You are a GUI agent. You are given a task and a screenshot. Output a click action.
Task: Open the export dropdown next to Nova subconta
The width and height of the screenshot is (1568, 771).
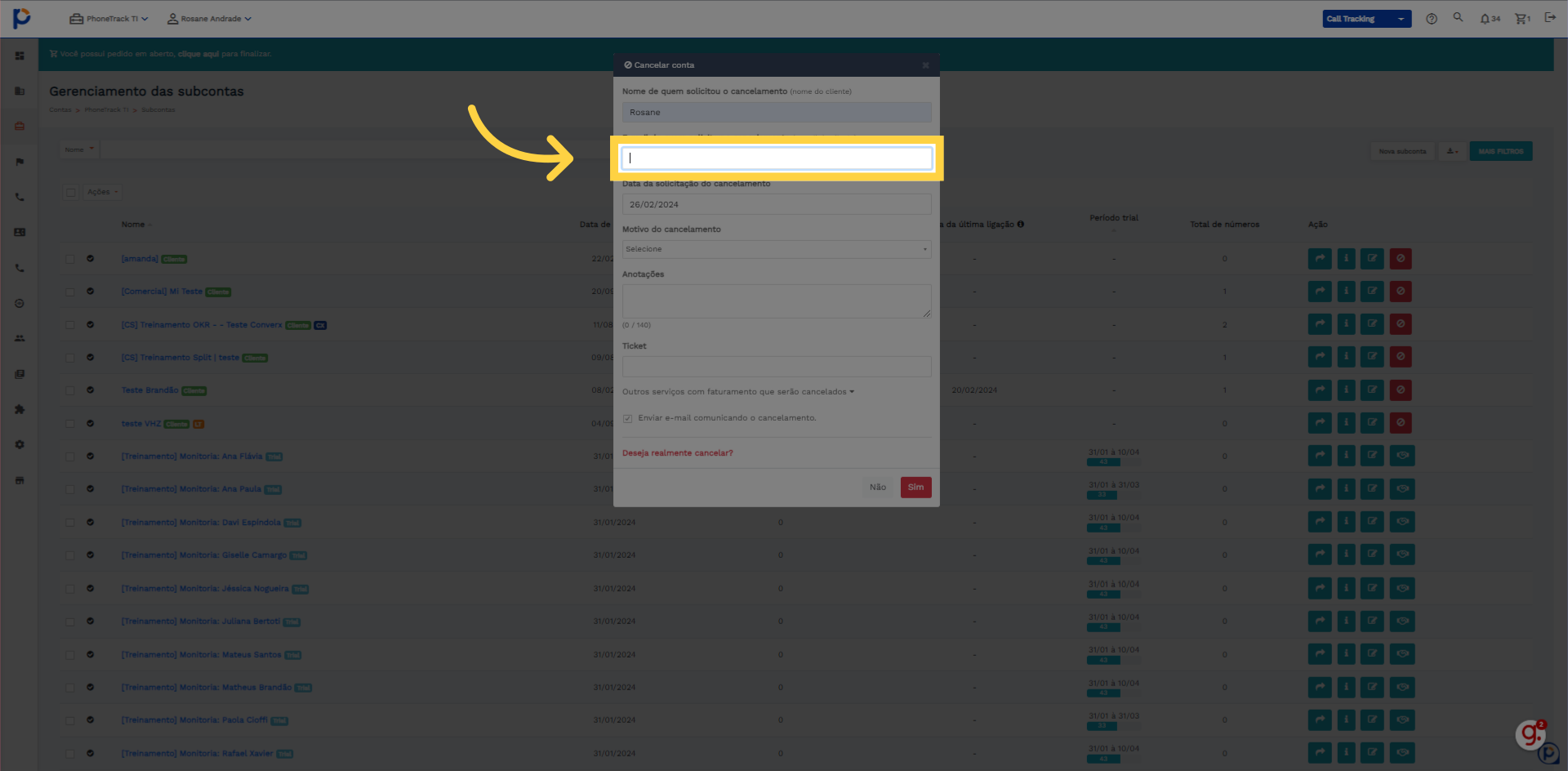pyautogui.click(x=1452, y=151)
